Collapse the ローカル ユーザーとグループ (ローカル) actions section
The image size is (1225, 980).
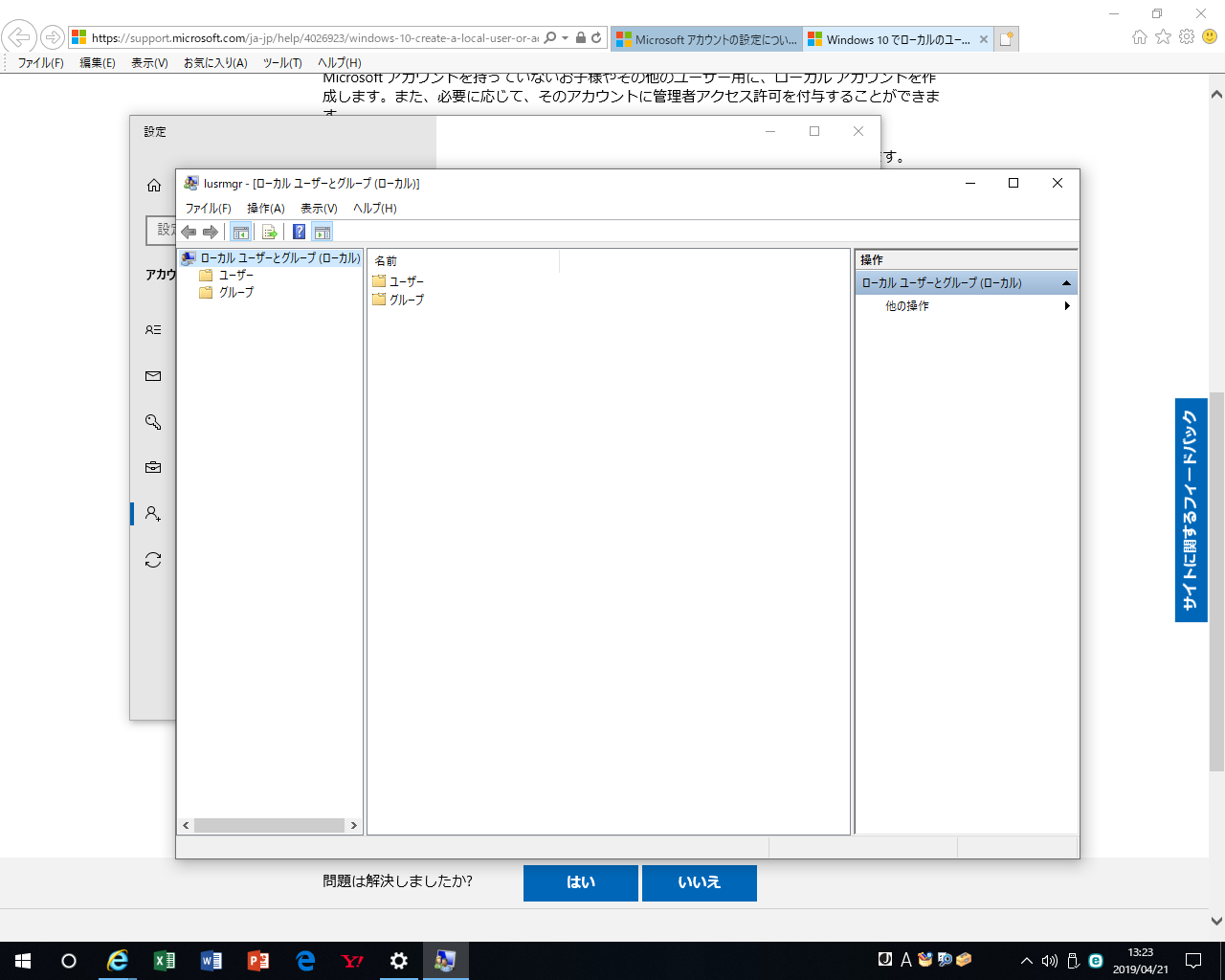pos(1065,282)
